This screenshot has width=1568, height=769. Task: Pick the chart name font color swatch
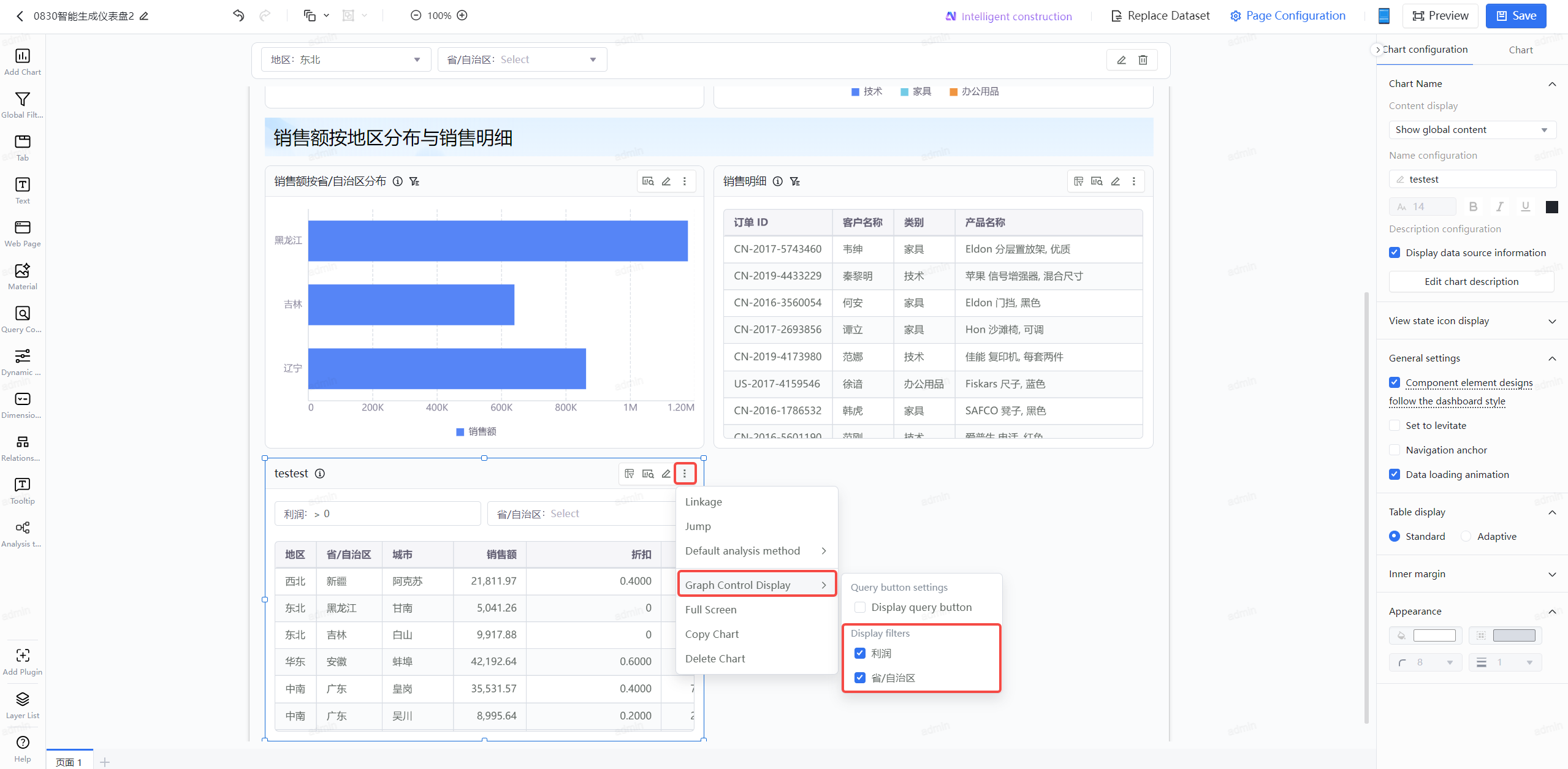pos(1552,207)
